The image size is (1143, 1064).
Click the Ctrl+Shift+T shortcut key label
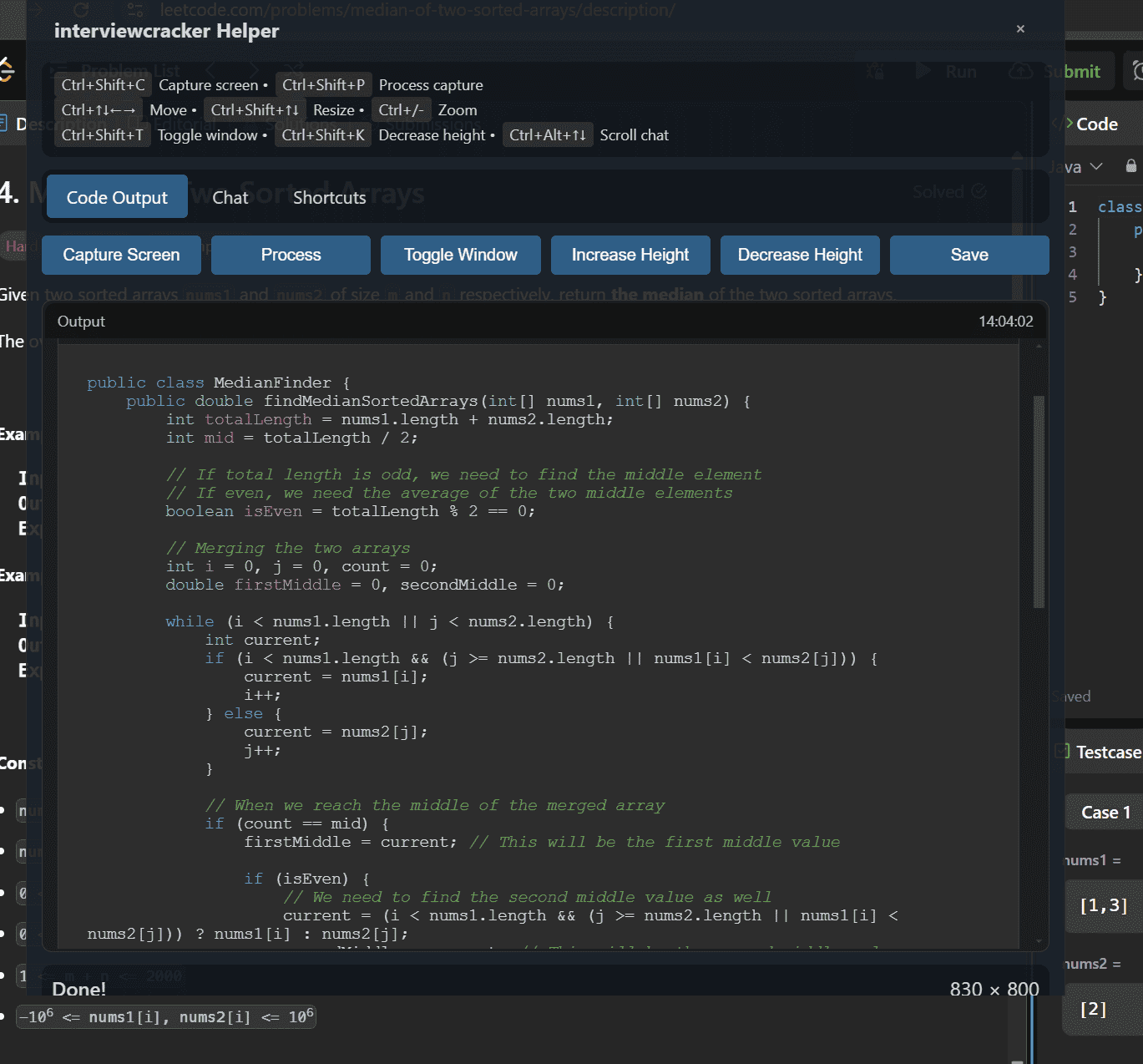102,134
